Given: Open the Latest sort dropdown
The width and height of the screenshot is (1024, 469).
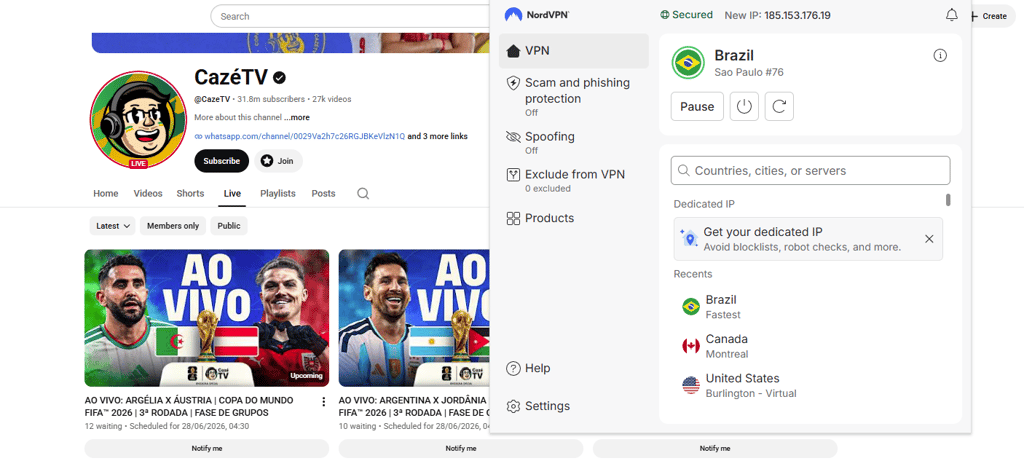Looking at the screenshot, I should click(112, 226).
